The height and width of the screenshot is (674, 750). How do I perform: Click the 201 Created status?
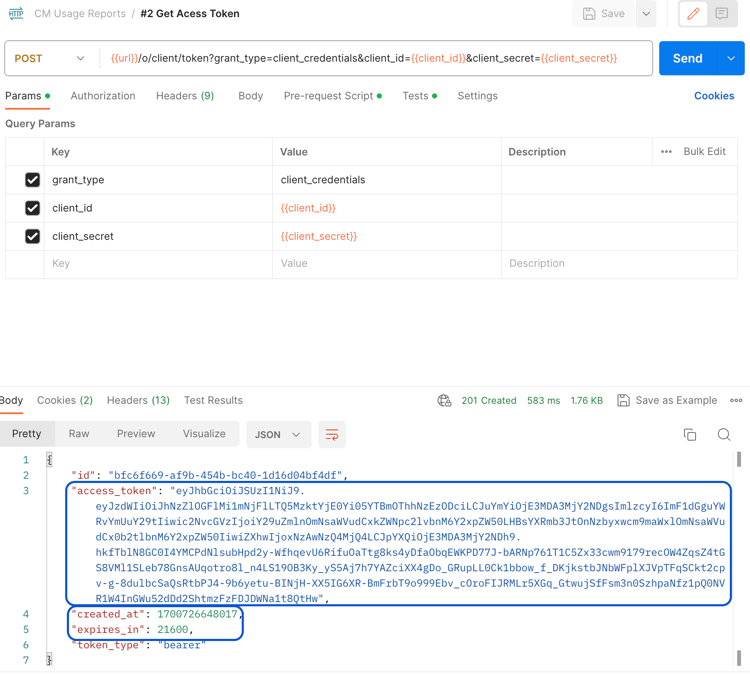[x=489, y=400]
